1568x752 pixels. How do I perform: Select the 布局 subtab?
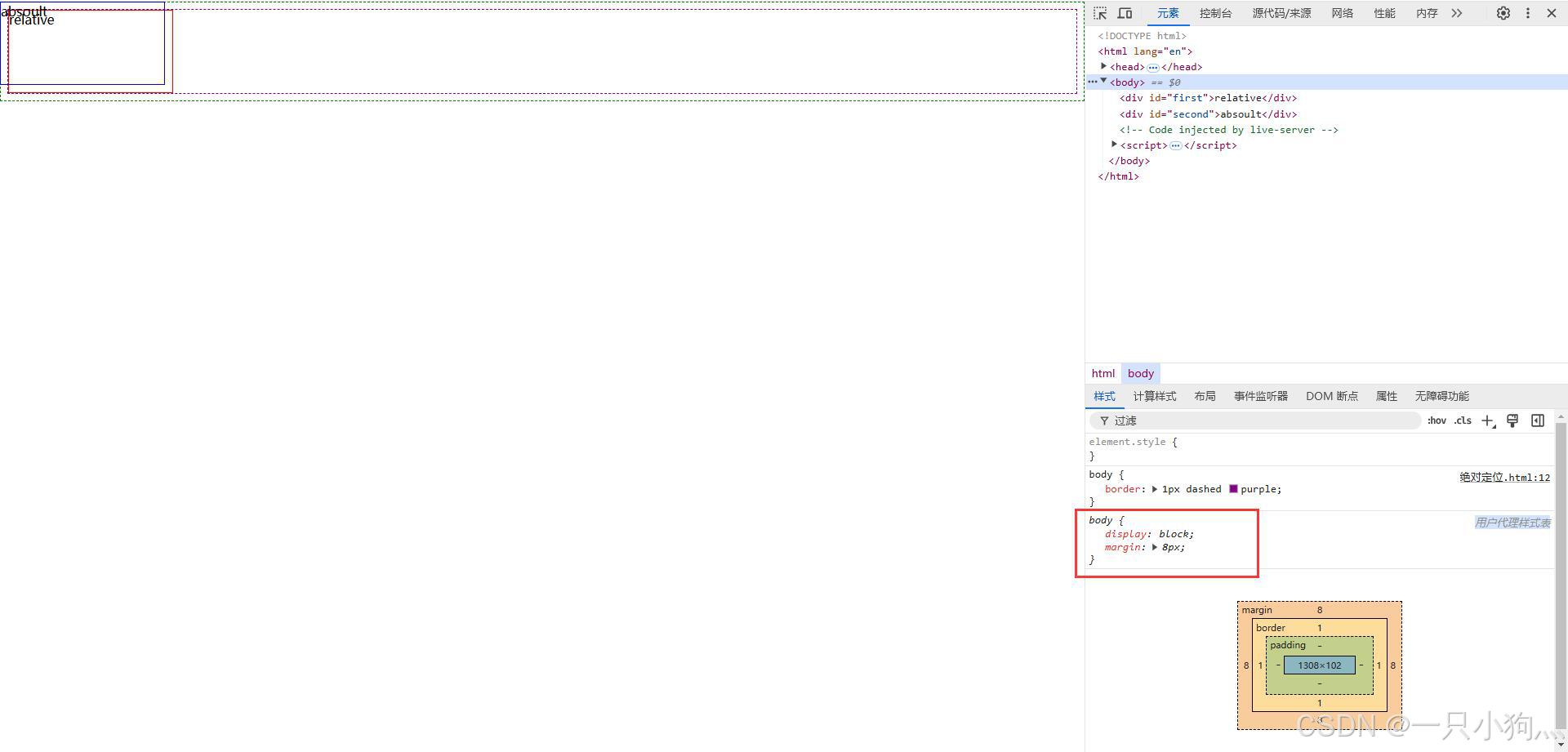tap(1205, 396)
